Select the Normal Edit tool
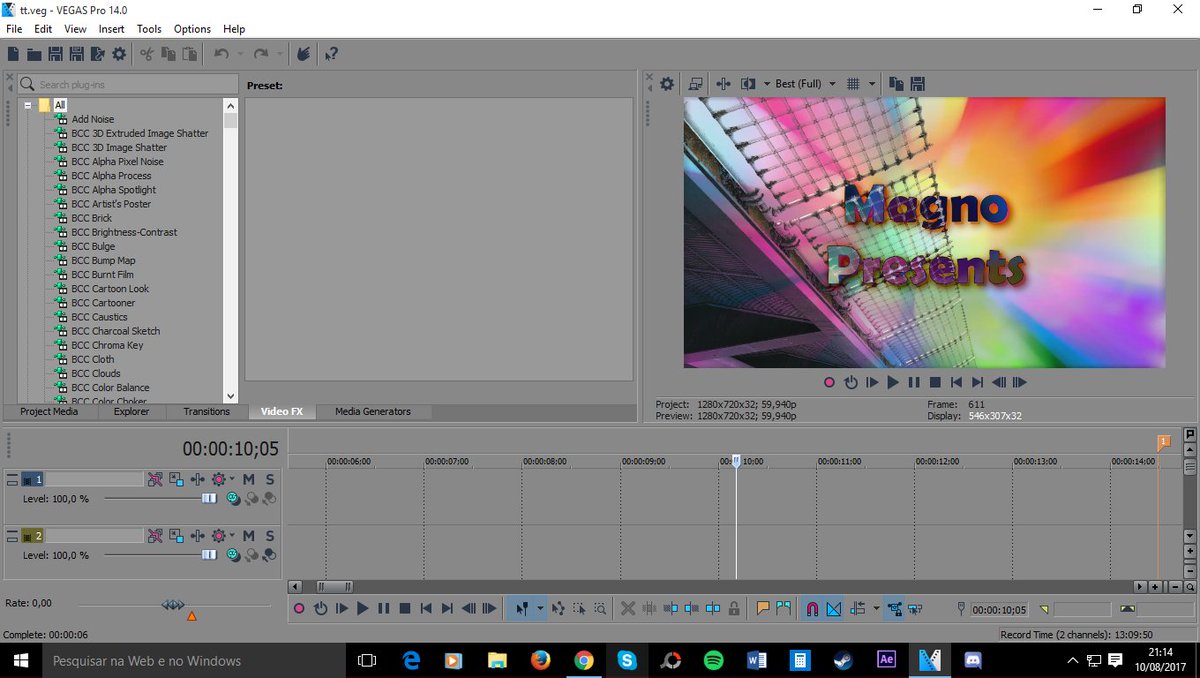Image resolution: width=1200 pixels, height=678 pixels. click(524, 608)
